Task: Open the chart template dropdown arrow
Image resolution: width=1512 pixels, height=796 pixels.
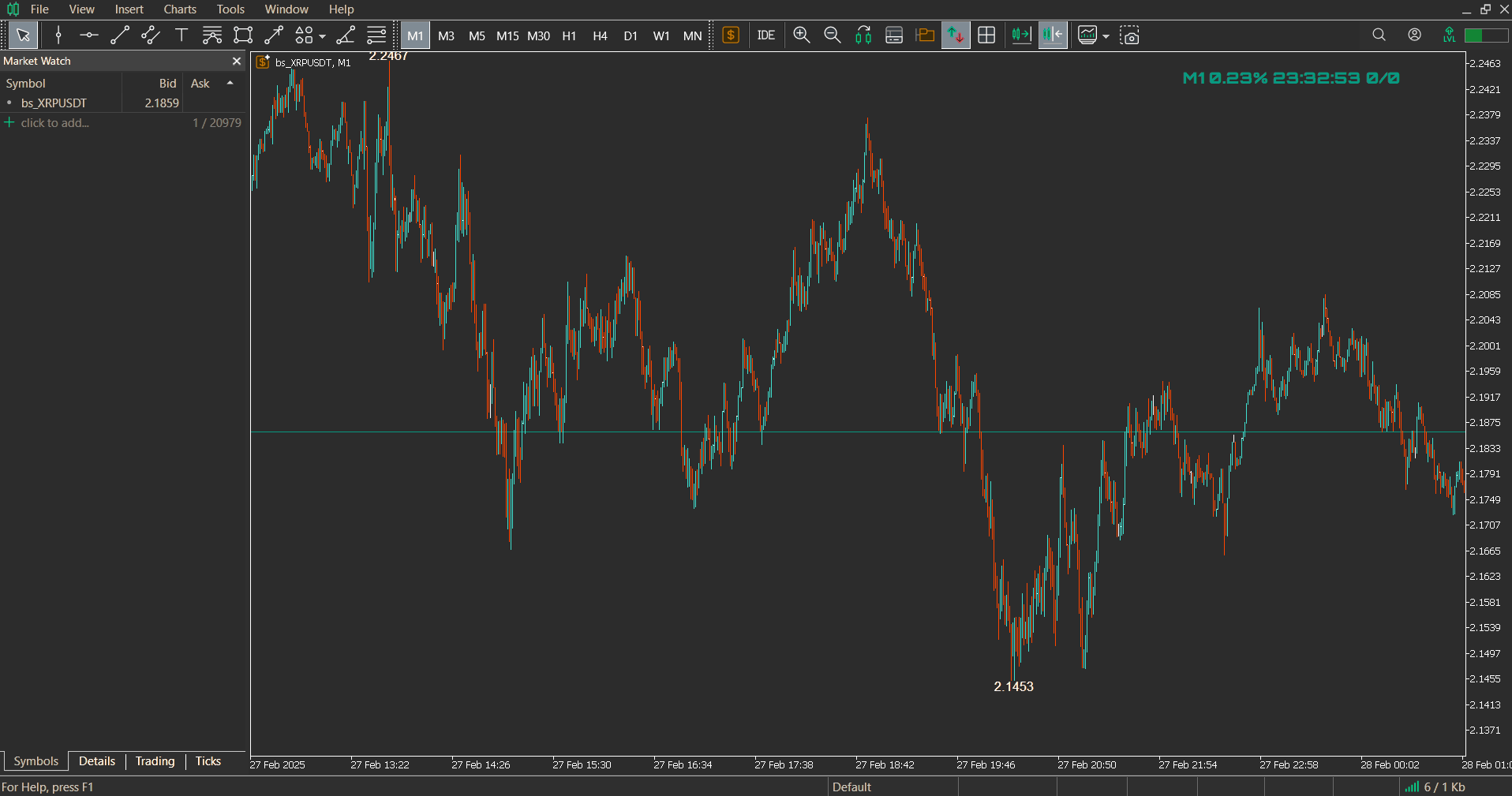Action: [1106, 36]
